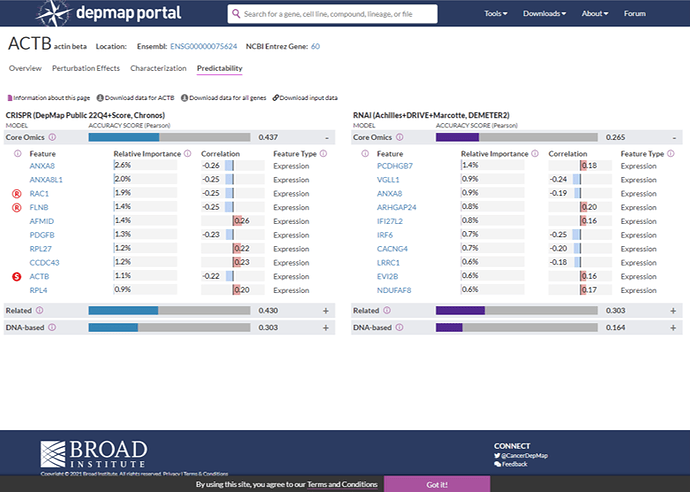This screenshot has height=492, width=690.
Task: Collapse the RNAi Core Omics section
Action: 674,138
